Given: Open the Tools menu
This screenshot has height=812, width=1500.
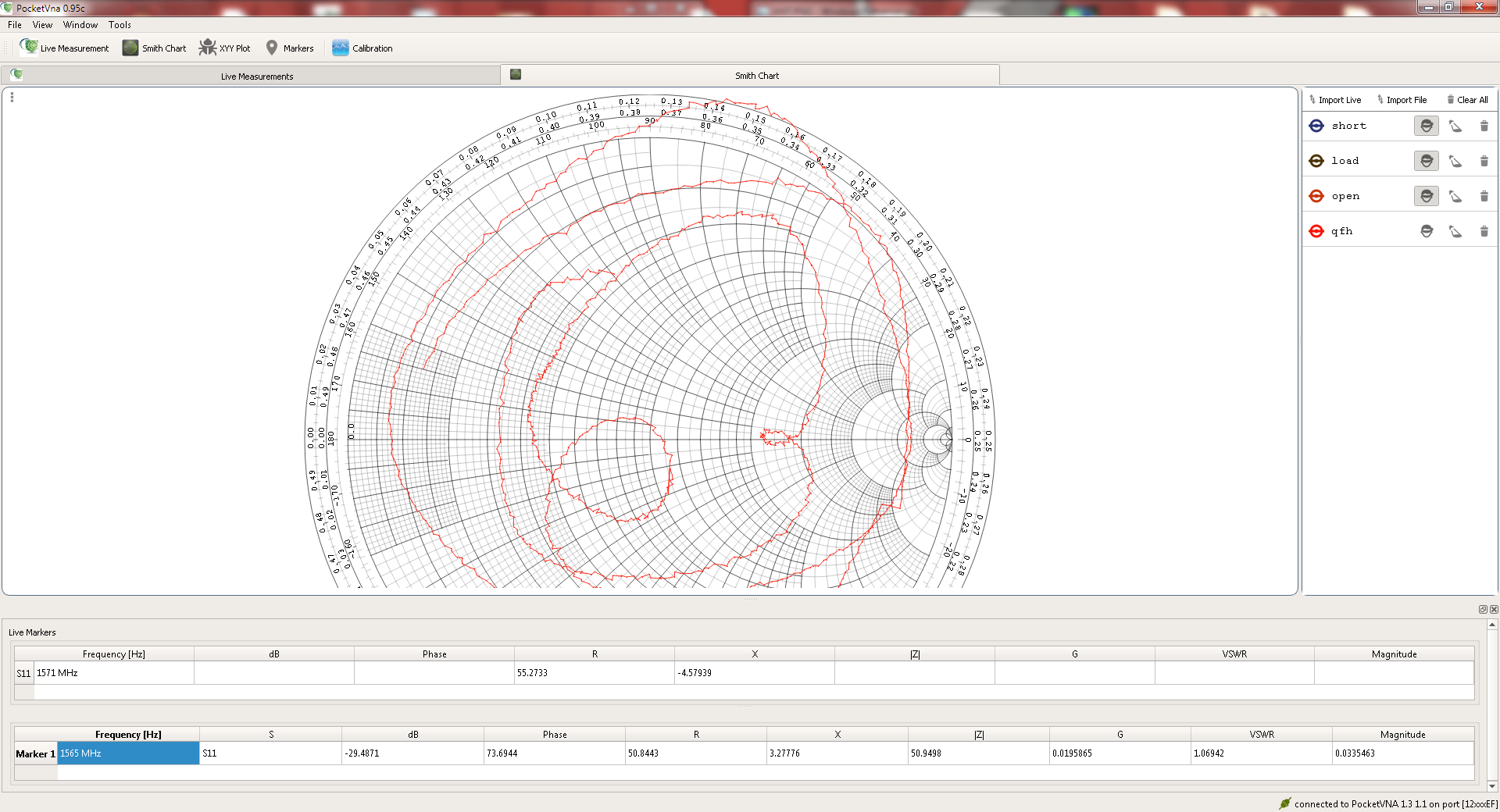Looking at the screenshot, I should coord(120,25).
